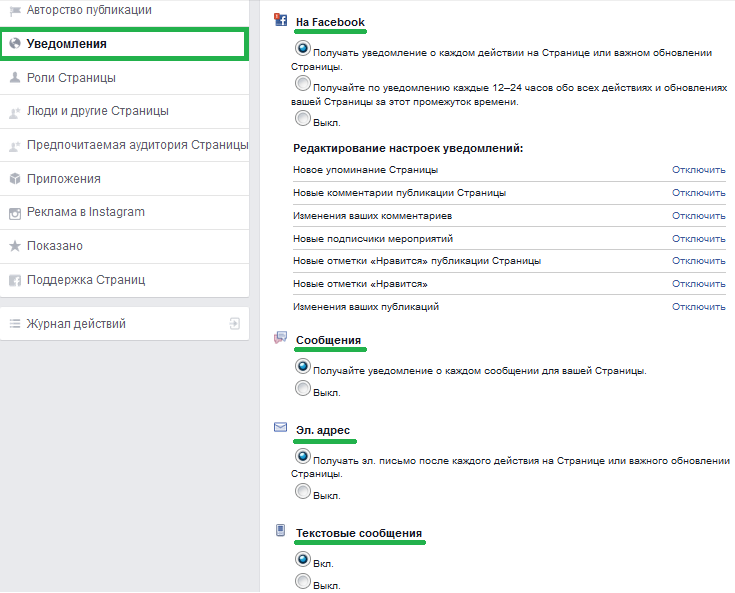The height and width of the screenshot is (593, 735).
Task: Click Отключить for Новые подписчики мероприятий
Action: click(698, 239)
